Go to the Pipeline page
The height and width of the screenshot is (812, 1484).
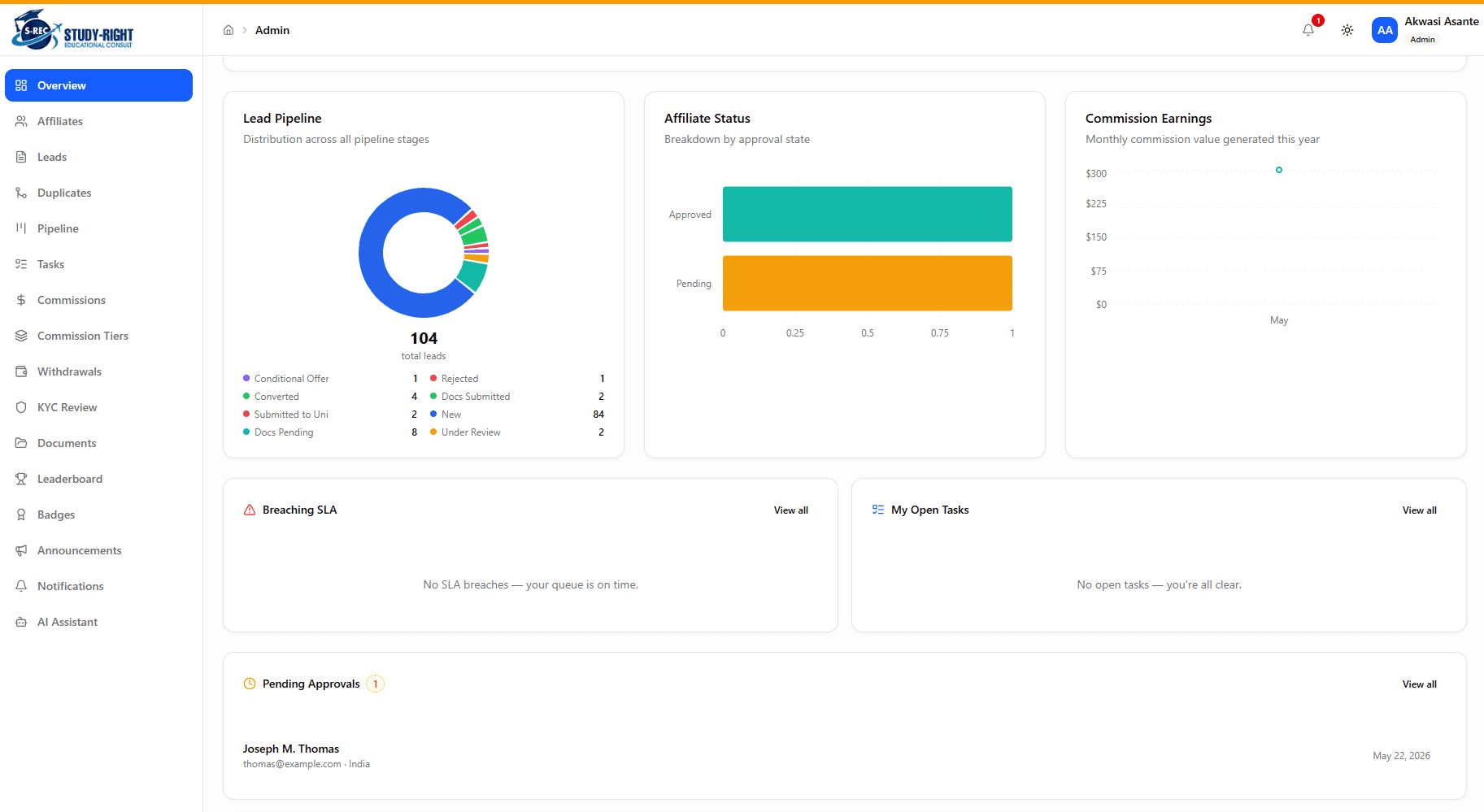coord(98,228)
